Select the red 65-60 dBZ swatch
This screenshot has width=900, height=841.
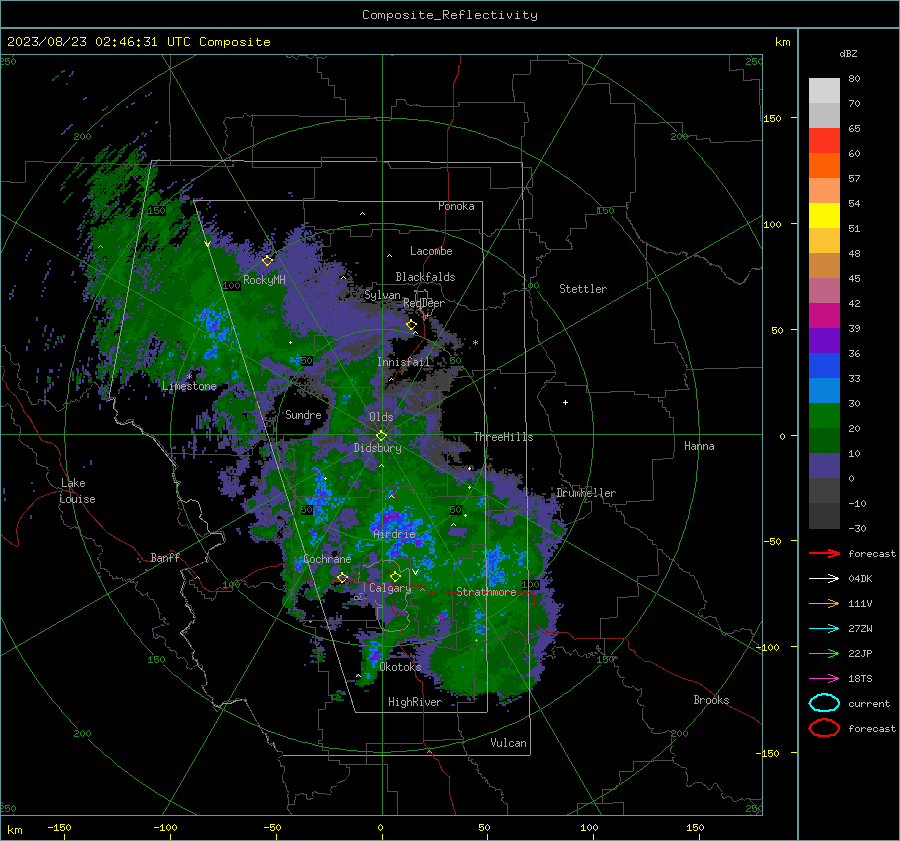824,140
